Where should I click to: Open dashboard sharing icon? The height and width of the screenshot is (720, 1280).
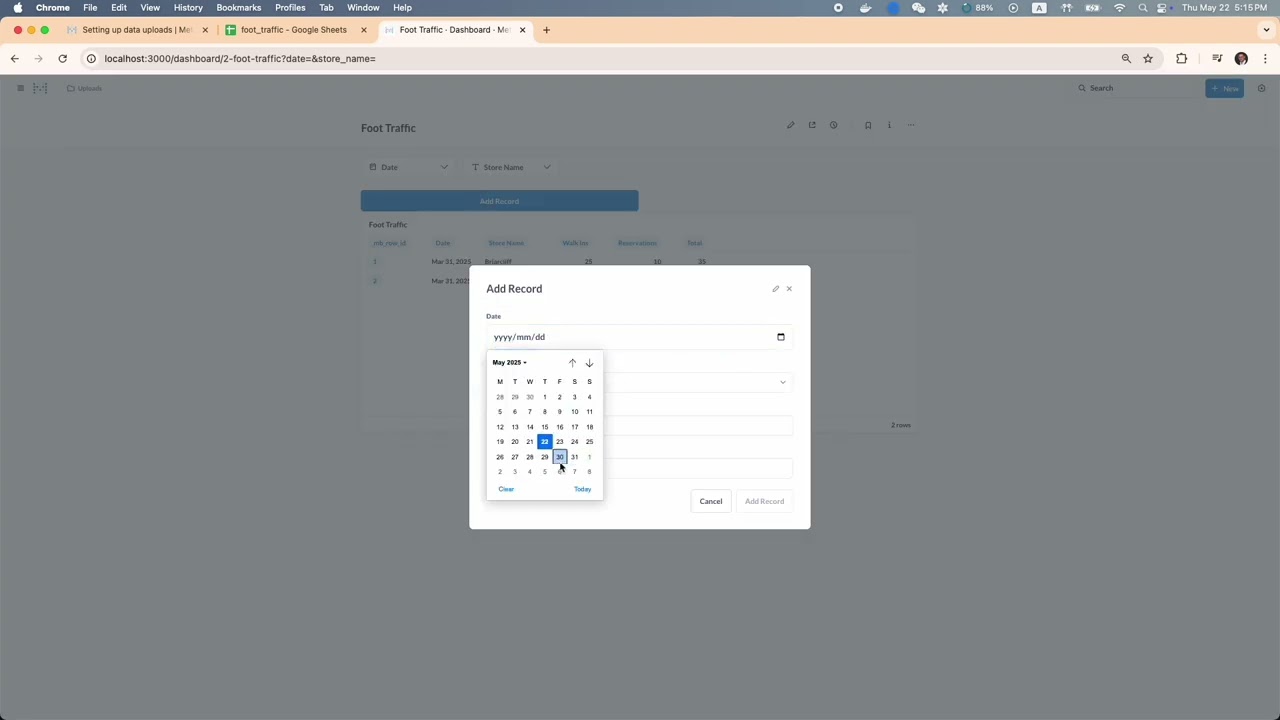812,125
